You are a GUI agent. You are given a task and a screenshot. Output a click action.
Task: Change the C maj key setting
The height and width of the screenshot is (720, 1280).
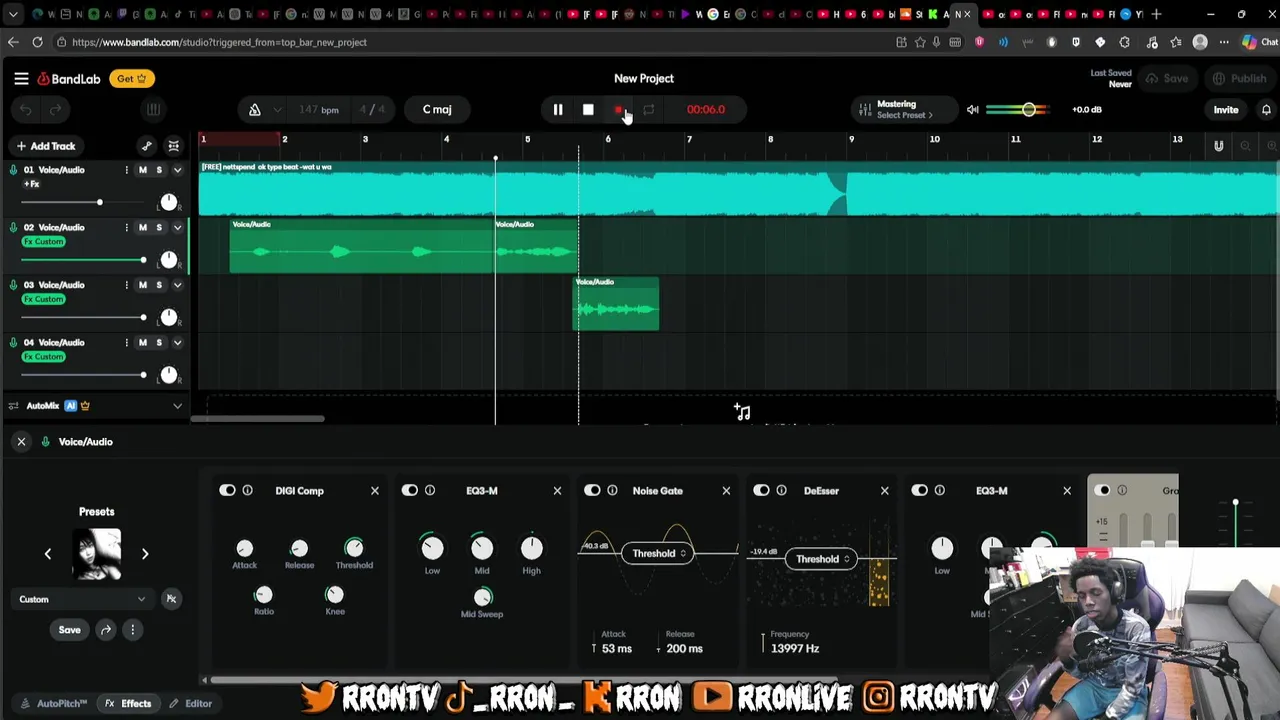point(437,110)
